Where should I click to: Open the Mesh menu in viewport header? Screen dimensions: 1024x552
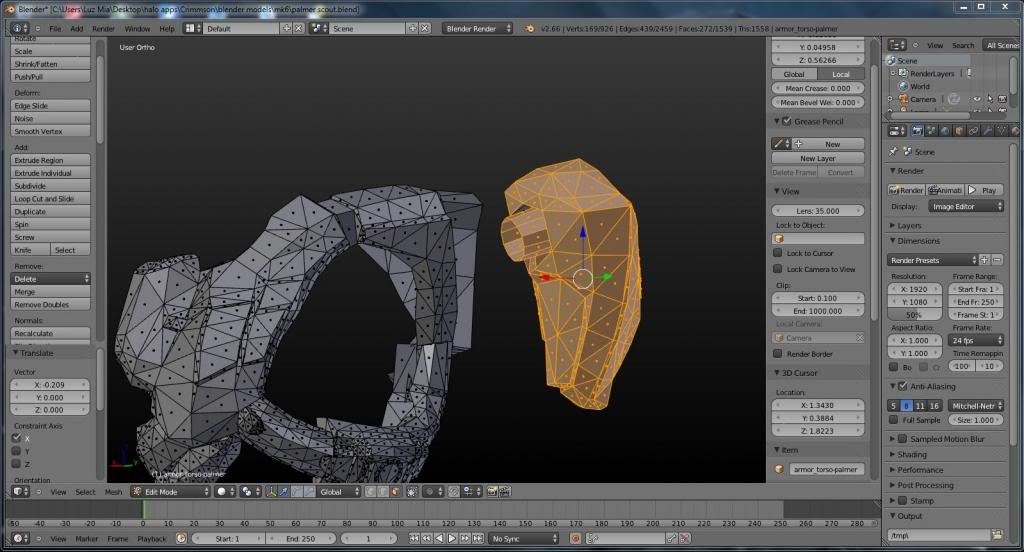point(113,492)
